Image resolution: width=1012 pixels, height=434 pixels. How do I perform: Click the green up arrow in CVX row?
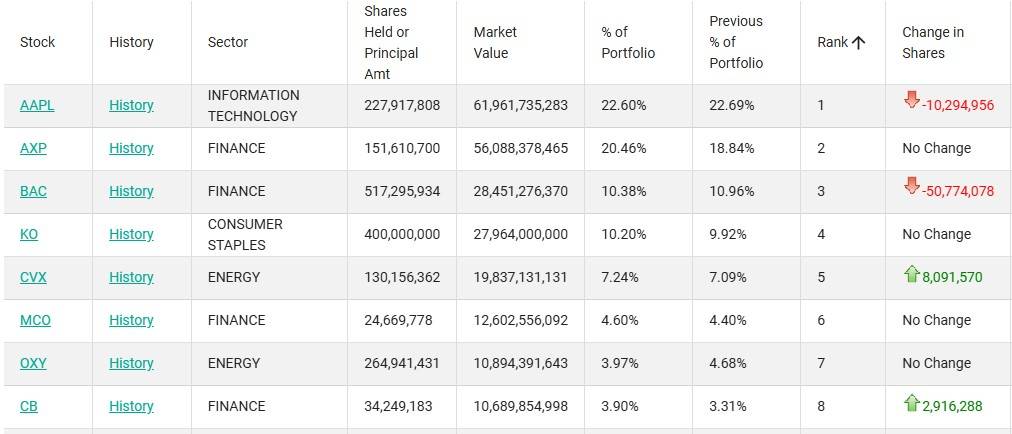pos(911,273)
